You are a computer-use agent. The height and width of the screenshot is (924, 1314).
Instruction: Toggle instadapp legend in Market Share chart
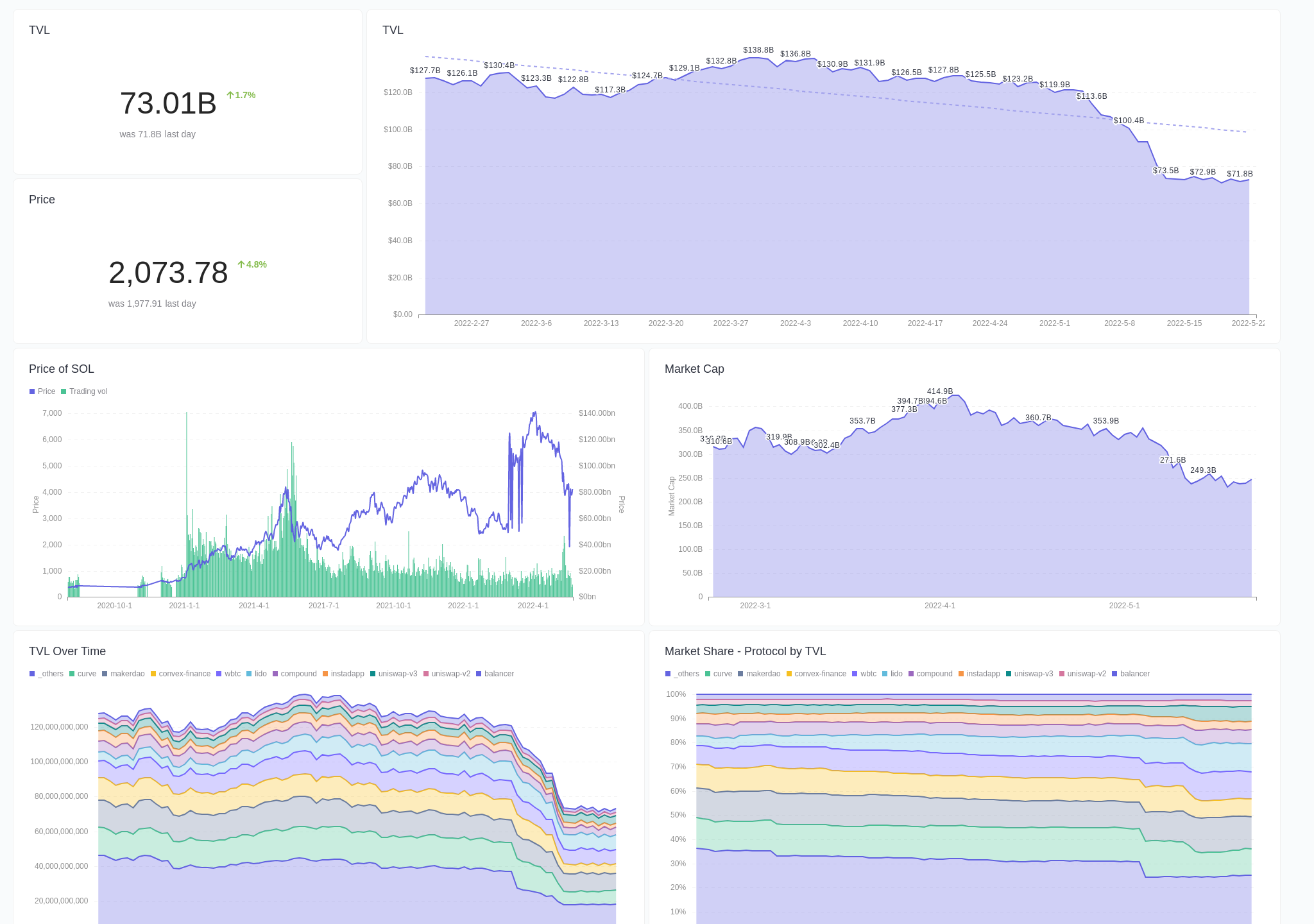(979, 674)
